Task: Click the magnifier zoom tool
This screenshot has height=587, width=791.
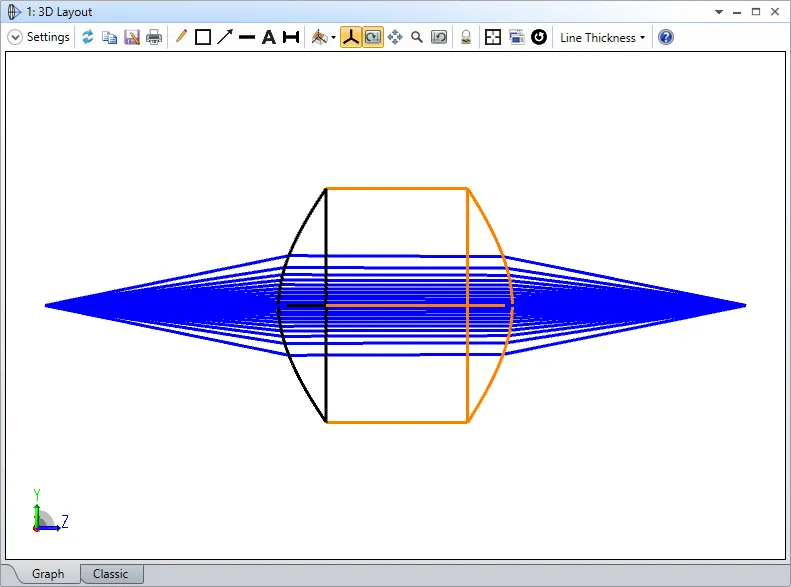Action: [x=417, y=37]
